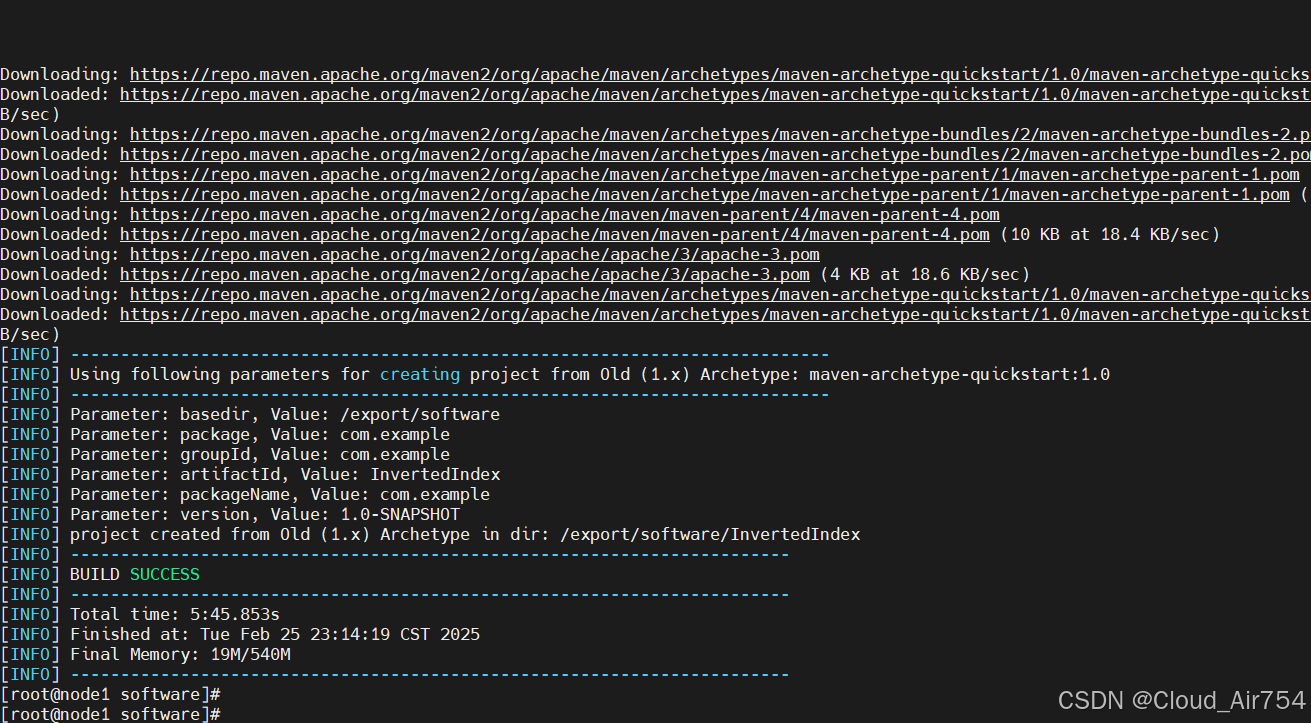
Task: Open the Downloaded apache-3.pom URL
Action: (x=465, y=274)
